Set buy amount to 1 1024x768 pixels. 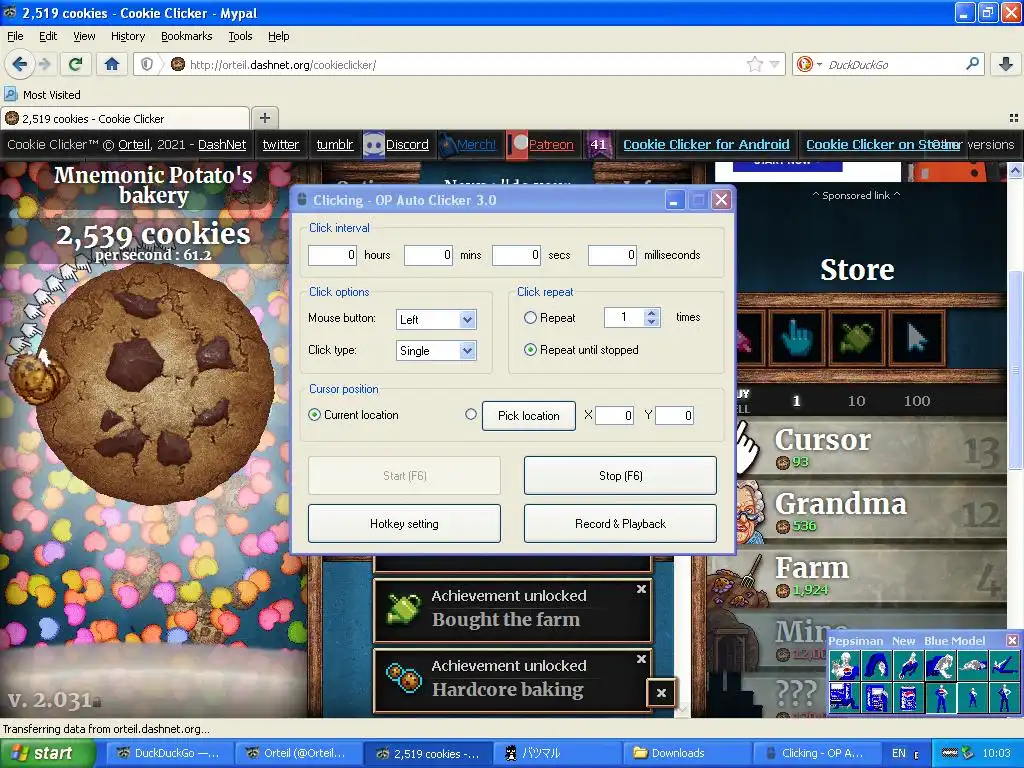tap(796, 401)
